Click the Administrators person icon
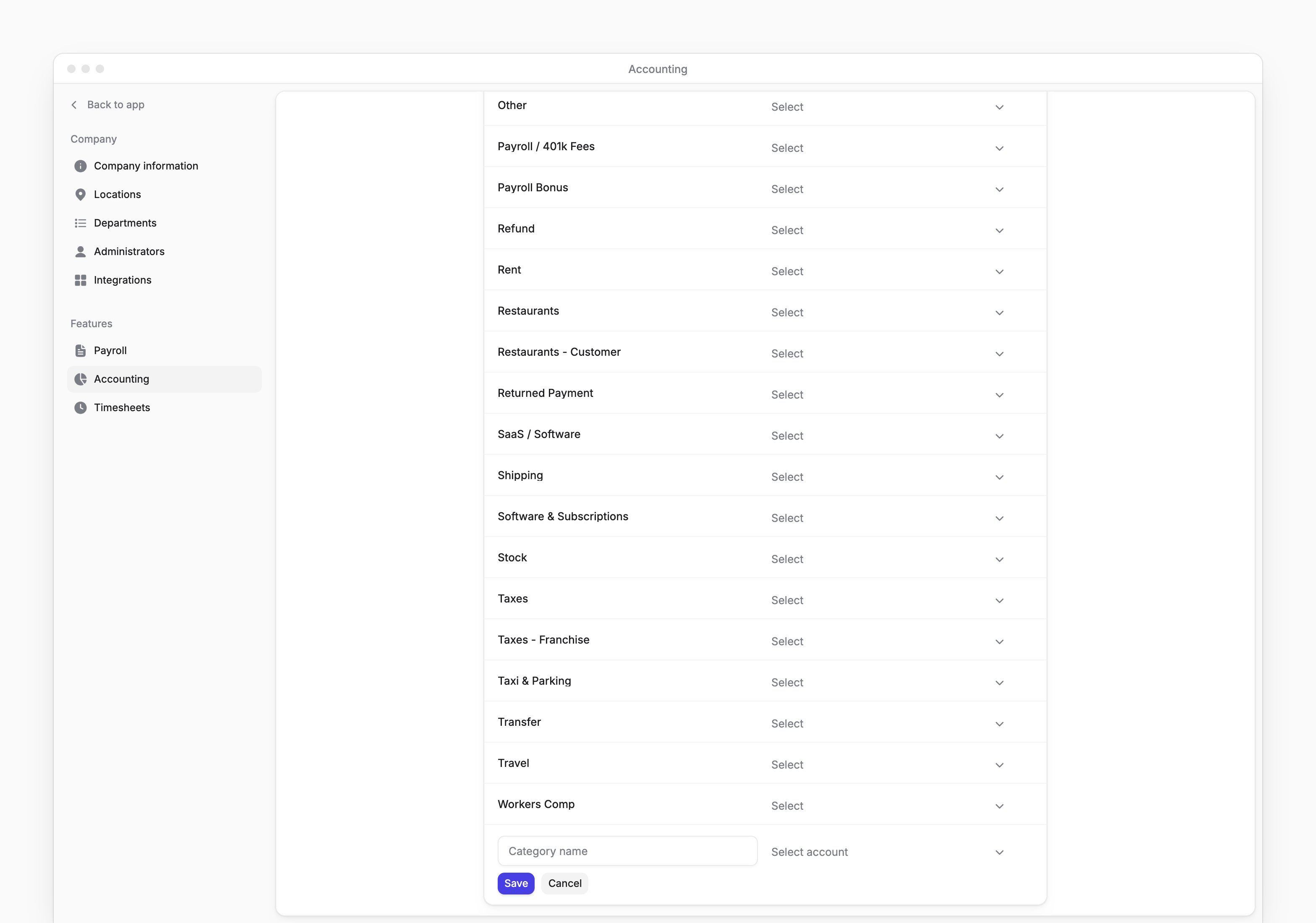Viewport: 1316px width, 923px height. 80,252
